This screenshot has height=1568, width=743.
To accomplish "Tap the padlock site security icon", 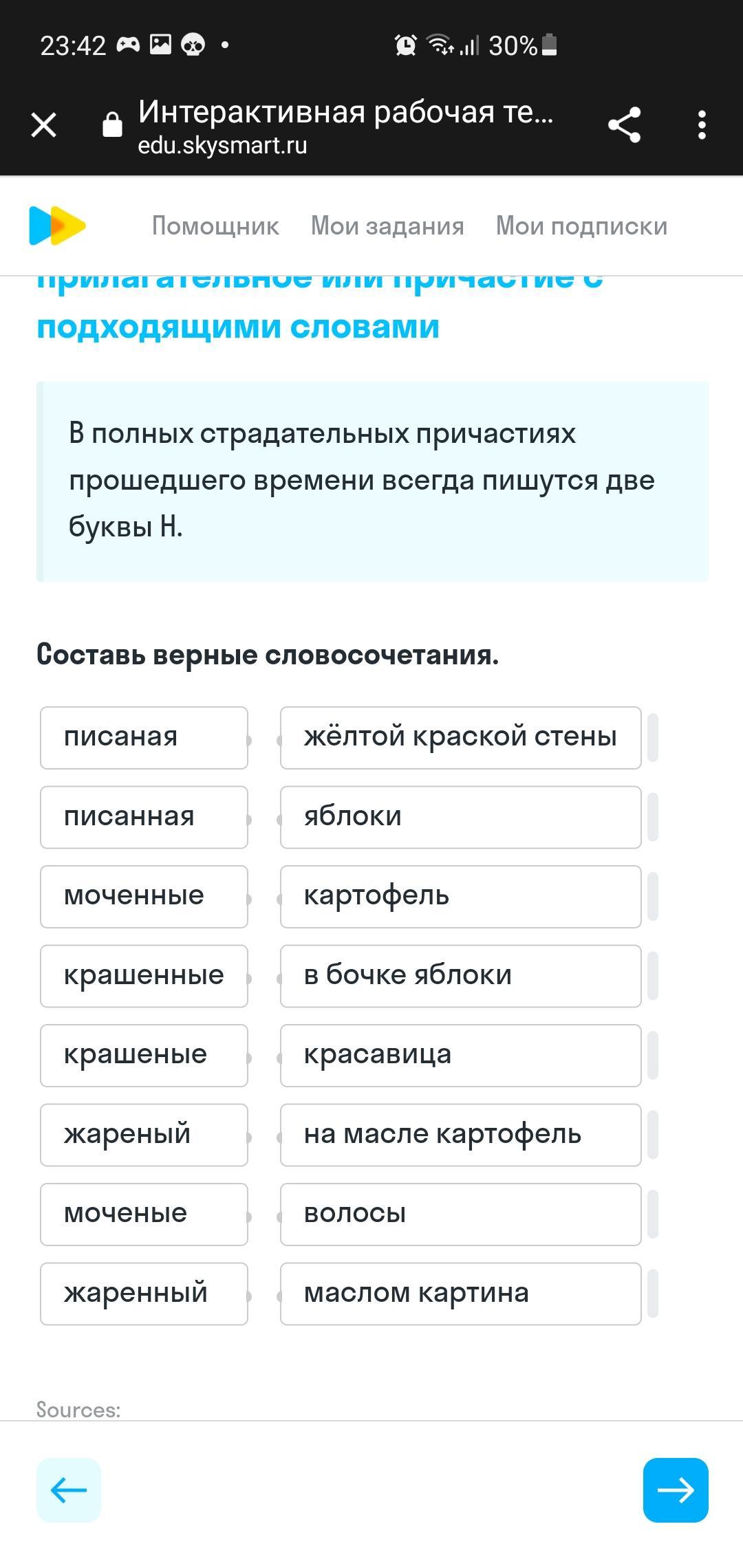I will (112, 124).
